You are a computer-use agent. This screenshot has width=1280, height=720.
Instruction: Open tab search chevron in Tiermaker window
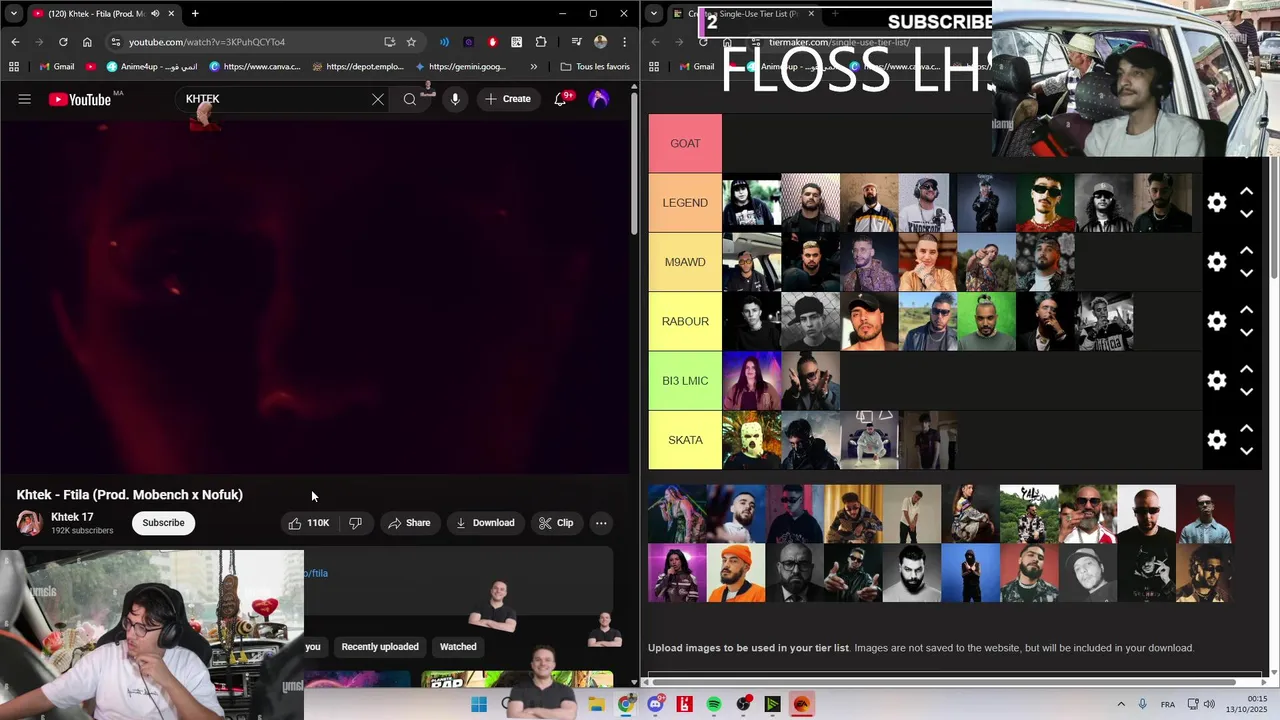653,14
